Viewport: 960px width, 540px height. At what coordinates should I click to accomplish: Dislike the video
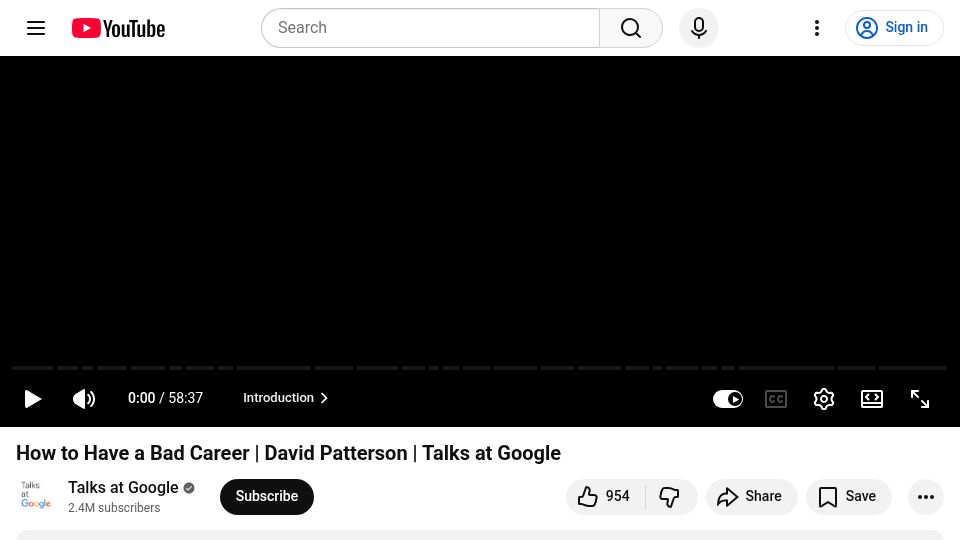[670, 497]
